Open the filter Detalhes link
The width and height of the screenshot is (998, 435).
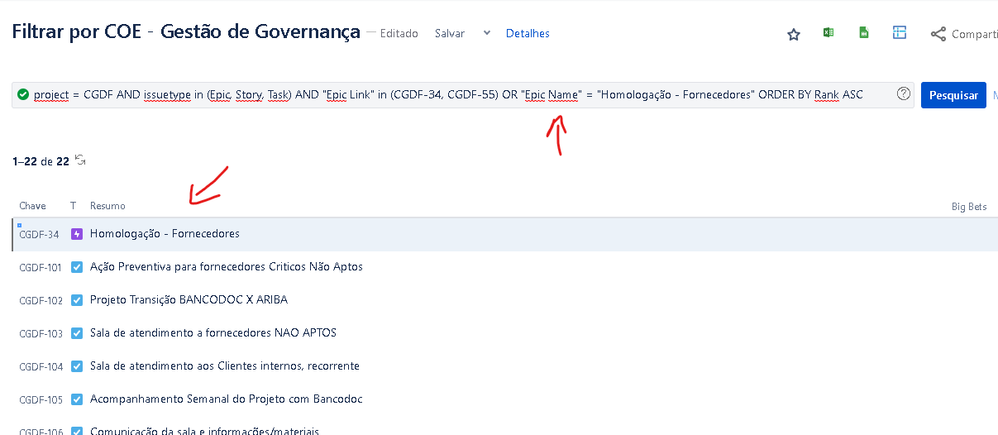click(528, 34)
